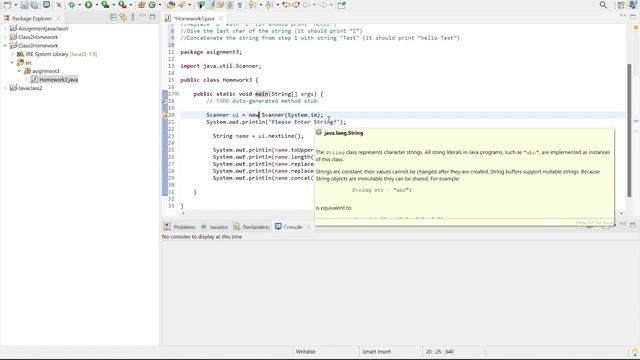Maximize the editor area
The width and height of the screenshot is (640, 360).
pyautogui.click(x=633, y=16)
